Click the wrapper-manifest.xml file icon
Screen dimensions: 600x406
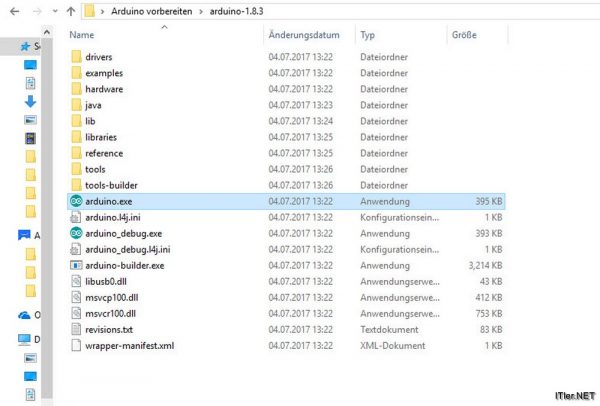pos(76,346)
